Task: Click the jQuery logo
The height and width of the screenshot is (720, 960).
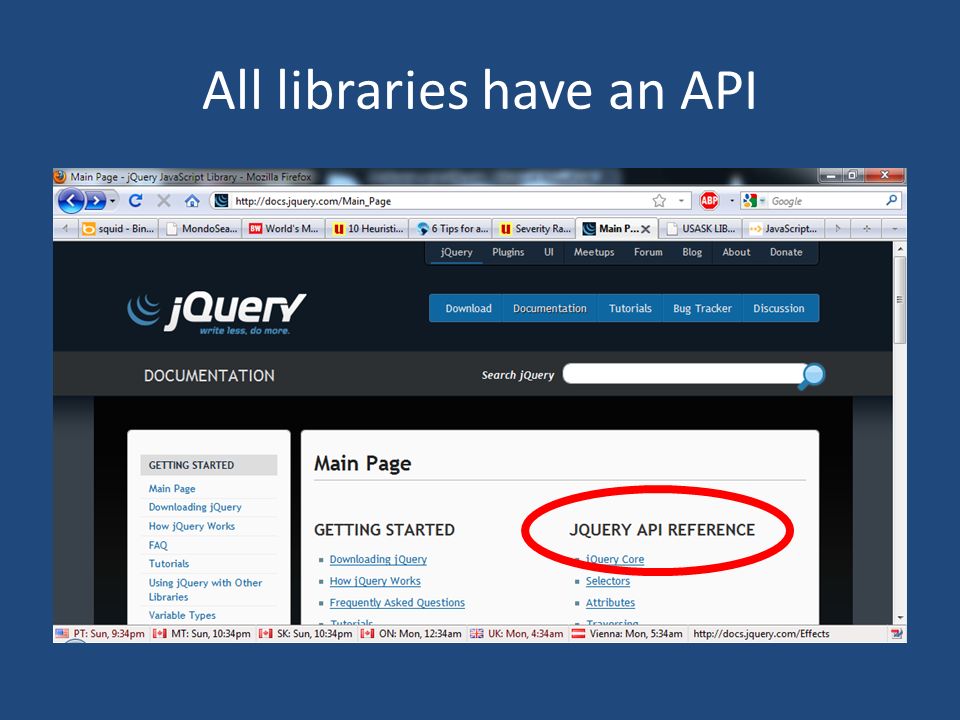Action: (216, 312)
